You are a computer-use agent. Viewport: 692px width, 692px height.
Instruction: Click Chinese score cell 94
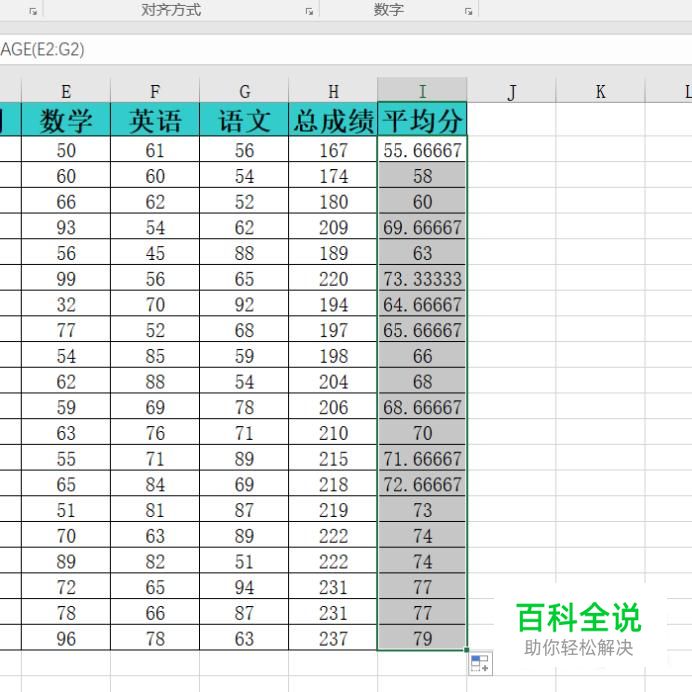coord(244,587)
